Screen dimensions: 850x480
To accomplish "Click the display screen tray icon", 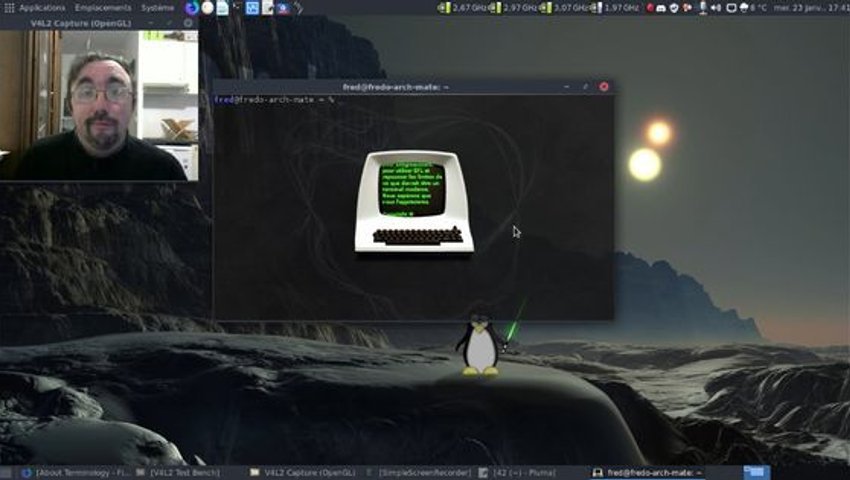I will [x=731, y=8].
